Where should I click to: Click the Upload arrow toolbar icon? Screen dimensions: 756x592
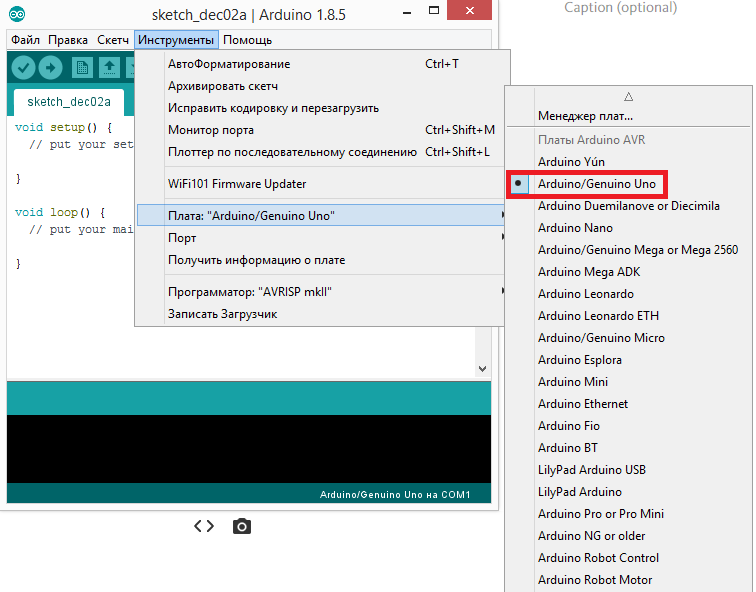pyautogui.click(x=51, y=67)
